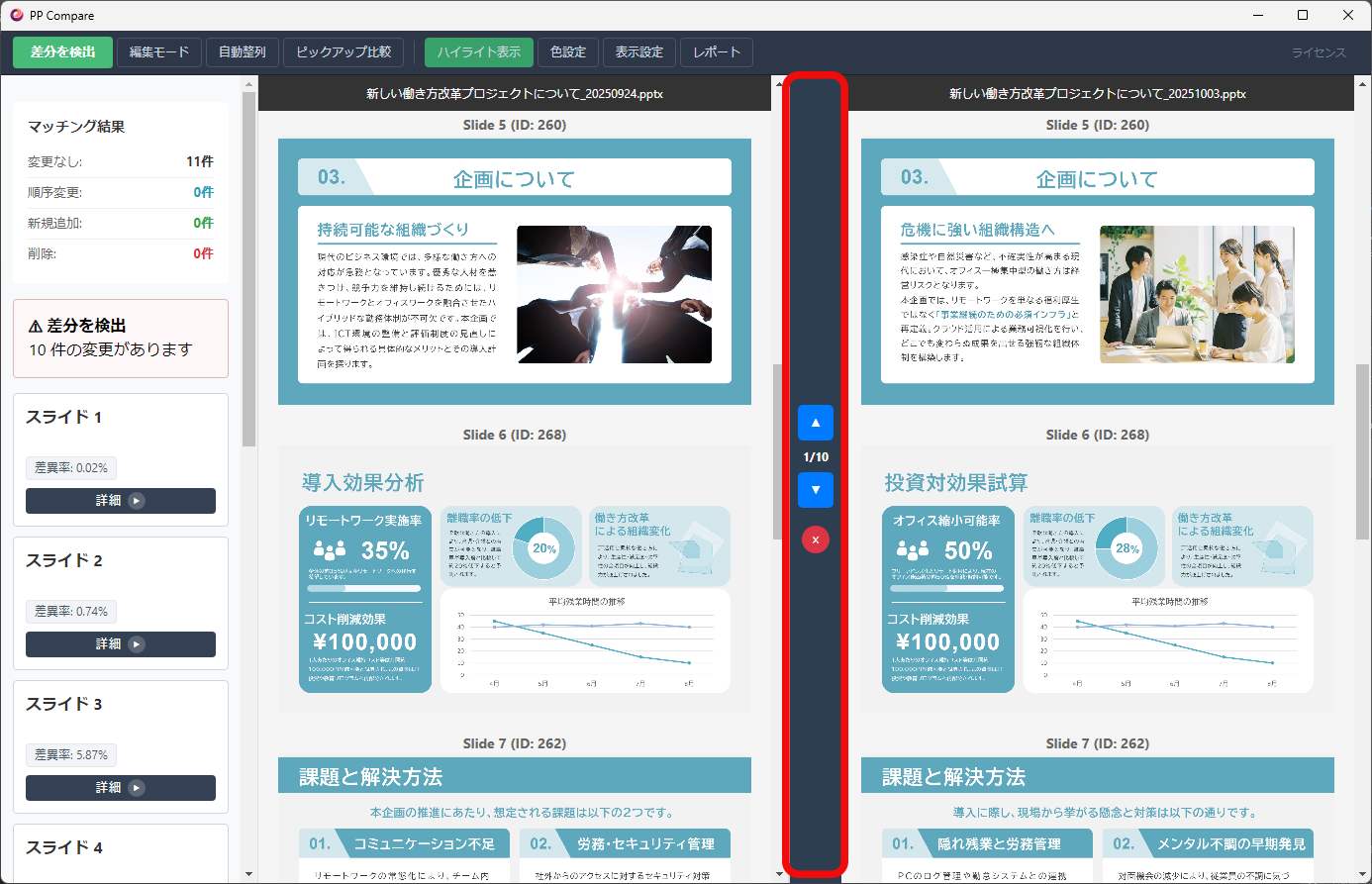Click right pane Slide 6 (ID: 268) label
The image size is (1372, 884).
(1098, 435)
